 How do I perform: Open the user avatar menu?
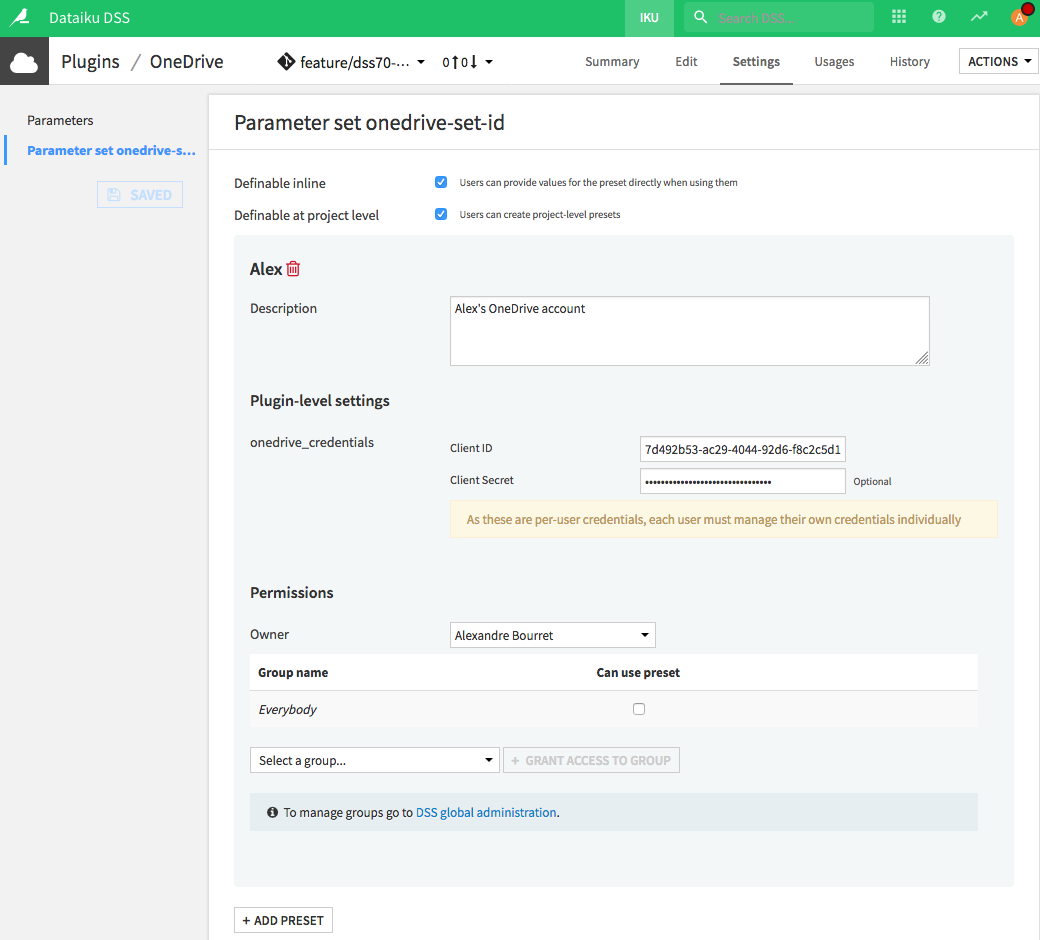pyautogui.click(x=1019, y=17)
